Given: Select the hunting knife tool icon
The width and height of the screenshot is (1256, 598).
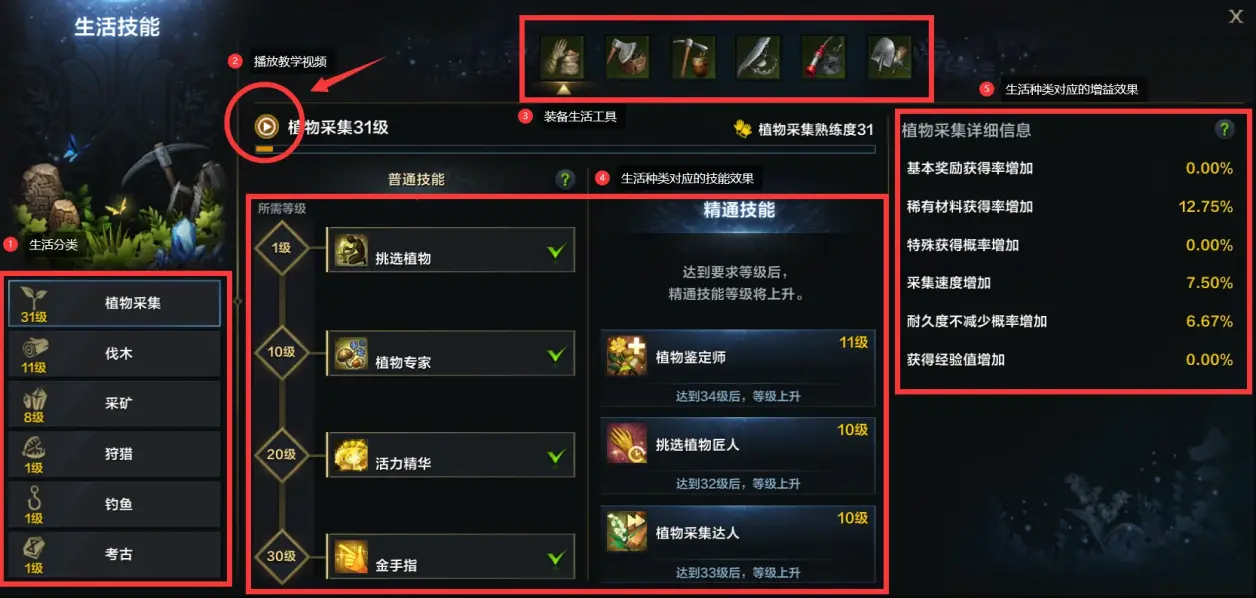Looking at the screenshot, I should pos(758,56).
